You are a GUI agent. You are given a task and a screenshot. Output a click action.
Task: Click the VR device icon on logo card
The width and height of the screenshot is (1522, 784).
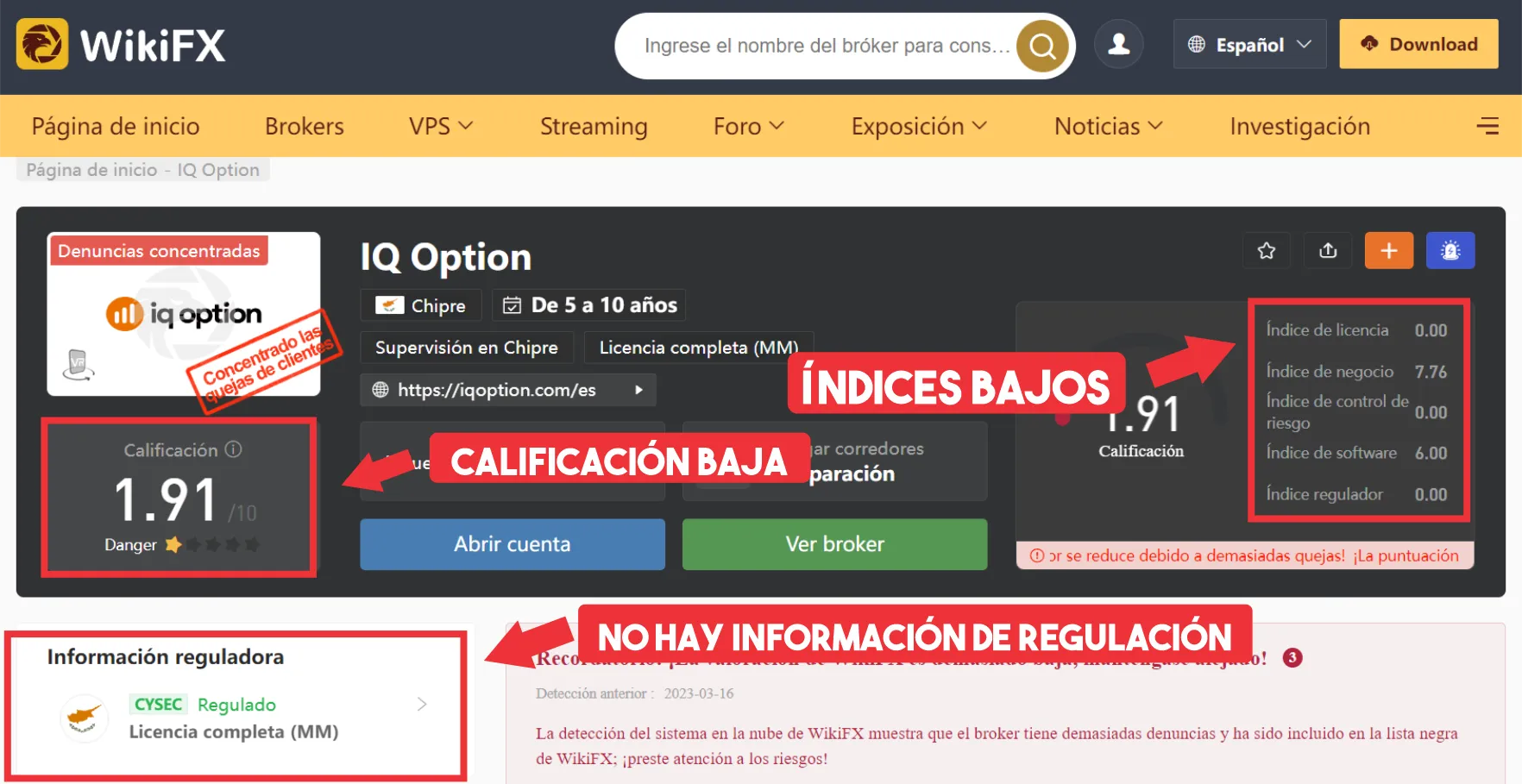point(79,365)
